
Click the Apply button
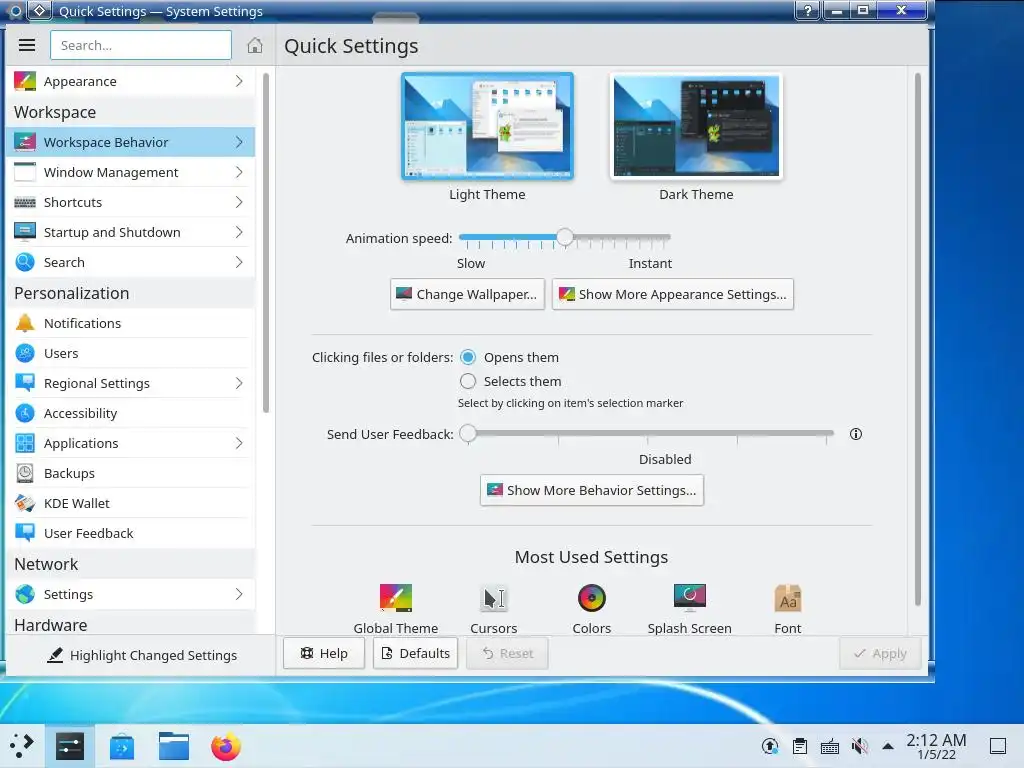coord(880,653)
